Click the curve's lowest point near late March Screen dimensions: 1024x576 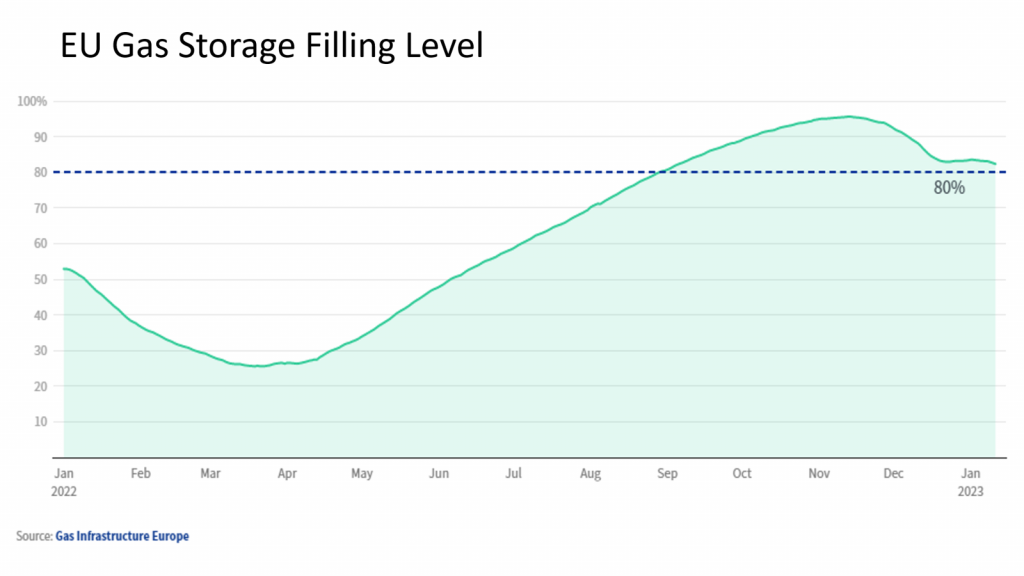(x=260, y=366)
